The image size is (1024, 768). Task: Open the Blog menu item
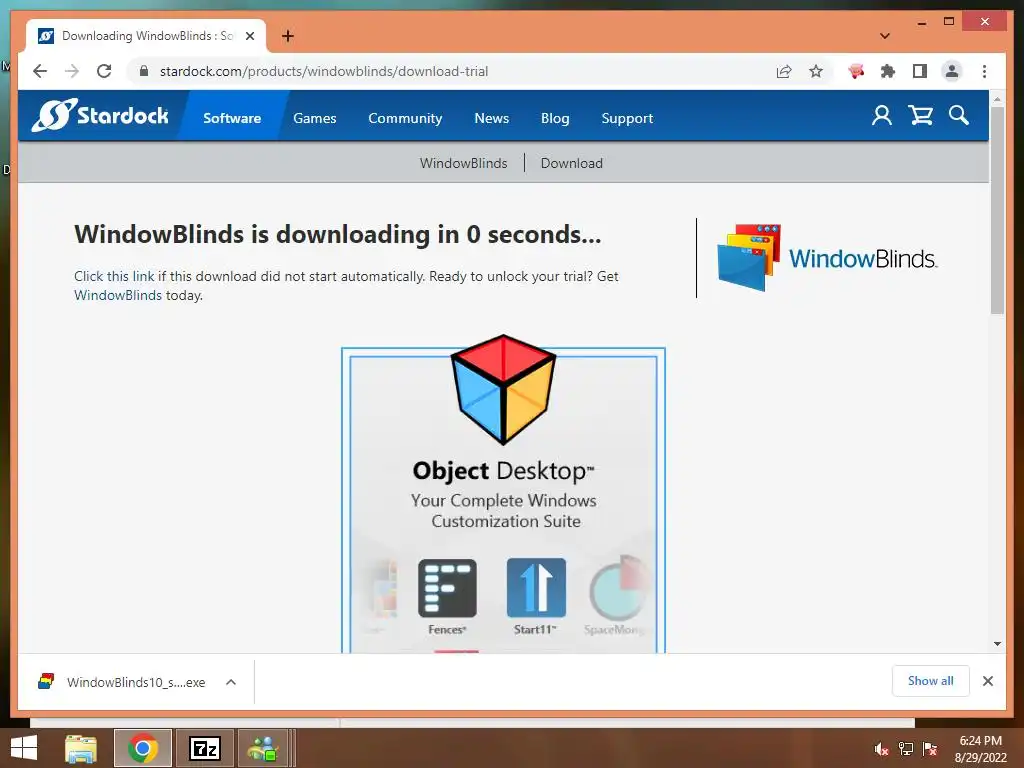pyautogui.click(x=555, y=118)
